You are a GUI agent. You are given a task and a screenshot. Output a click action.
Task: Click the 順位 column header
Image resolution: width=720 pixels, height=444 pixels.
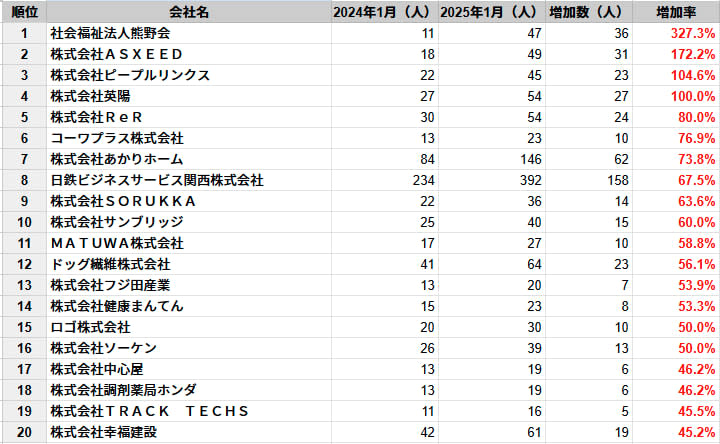pyautogui.click(x=23, y=12)
